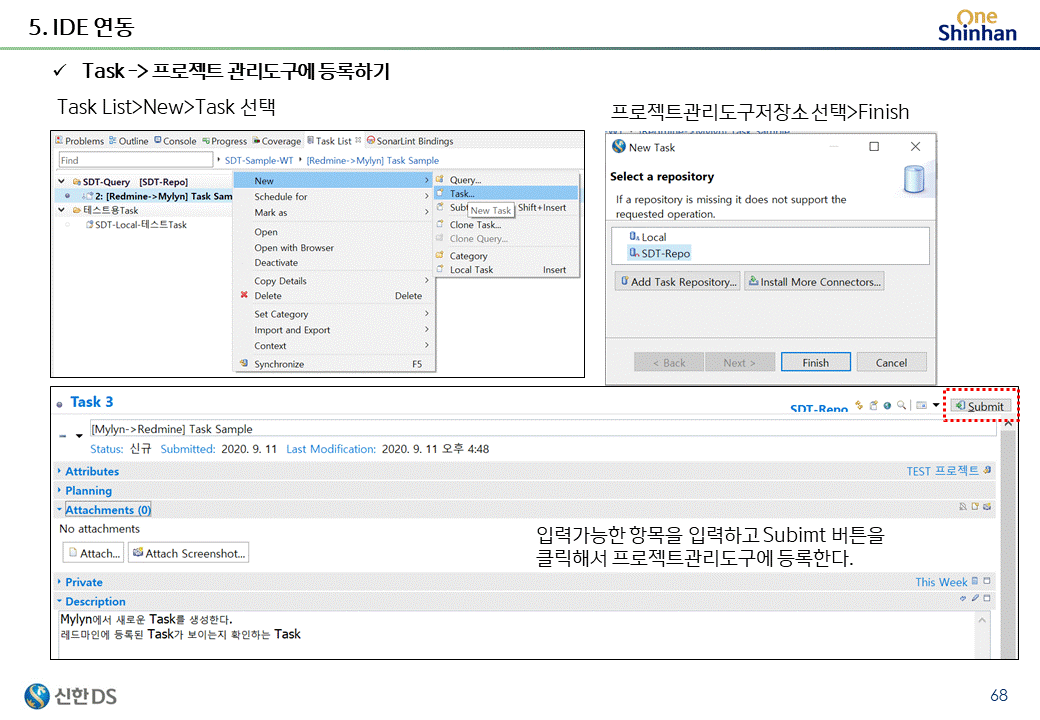Click the task editor vertical scrollbar
This screenshot has width=1040, height=720.
click(x=1008, y=538)
